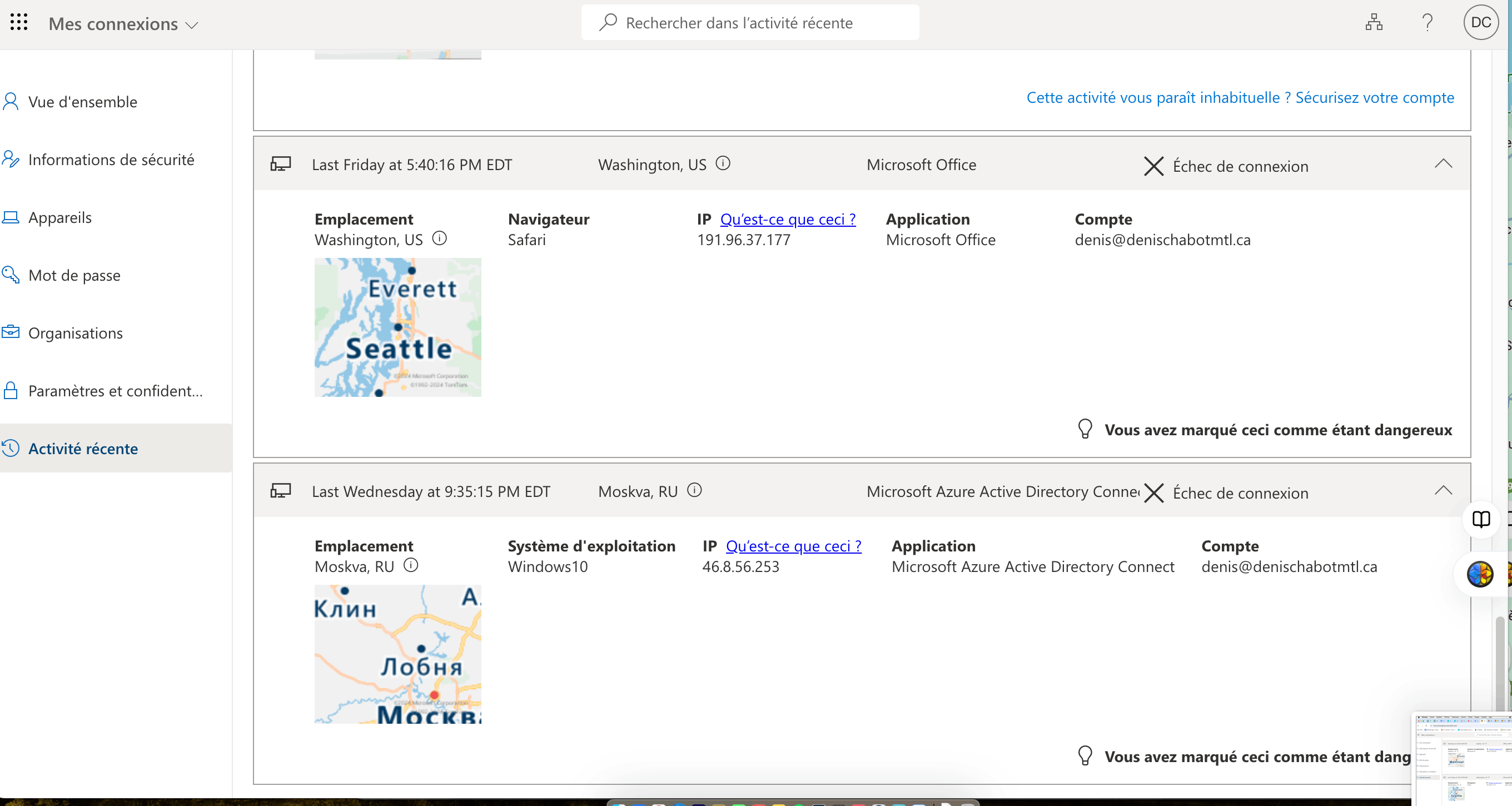The image size is (1512, 806).
Task: Open the Mes connexions dropdown
Action: pos(123,24)
